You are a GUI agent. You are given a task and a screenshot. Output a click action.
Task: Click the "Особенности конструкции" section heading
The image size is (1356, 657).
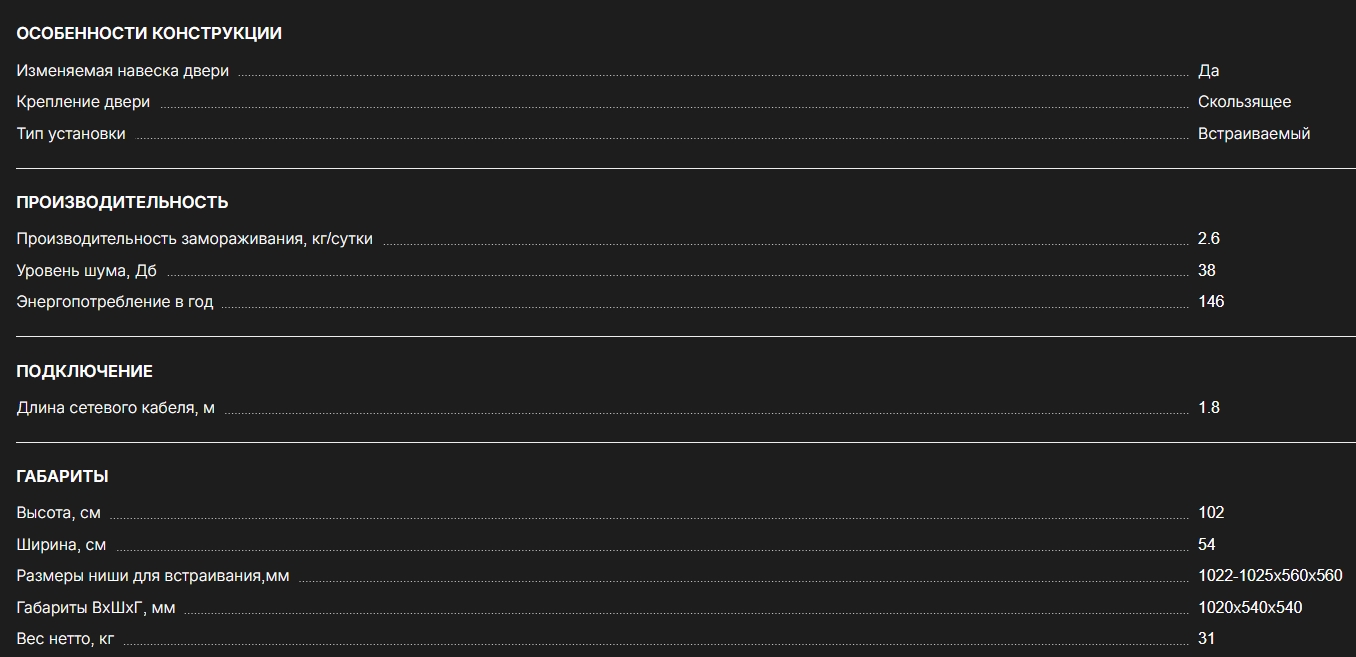point(149,33)
